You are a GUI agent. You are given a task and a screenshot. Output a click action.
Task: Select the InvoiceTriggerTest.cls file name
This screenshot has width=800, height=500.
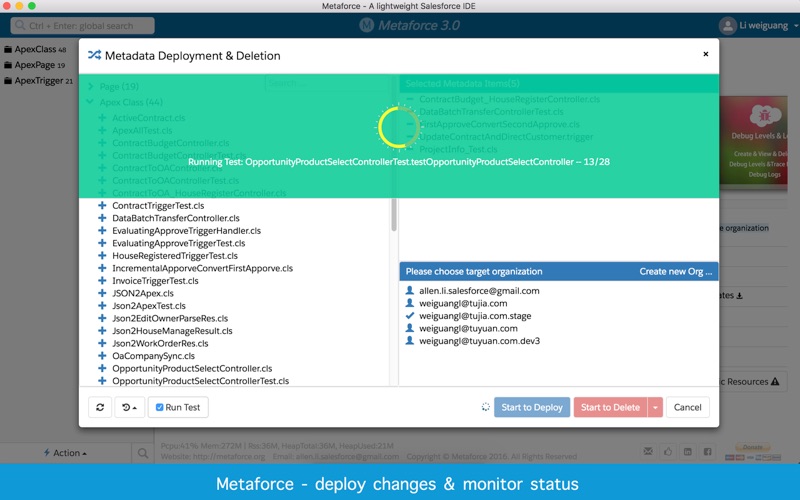coord(155,281)
